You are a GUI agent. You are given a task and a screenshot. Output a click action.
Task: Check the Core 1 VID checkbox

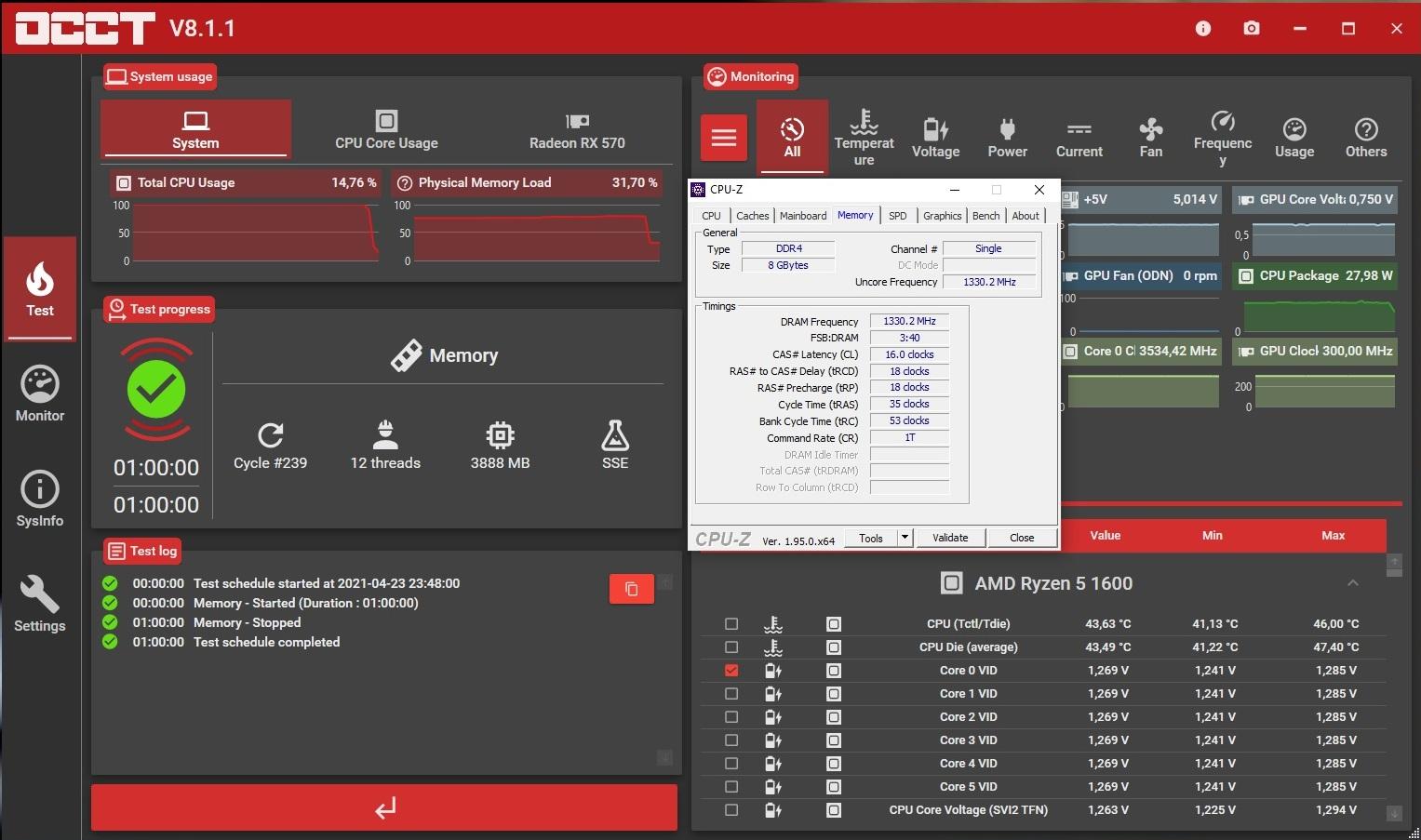[x=731, y=694]
